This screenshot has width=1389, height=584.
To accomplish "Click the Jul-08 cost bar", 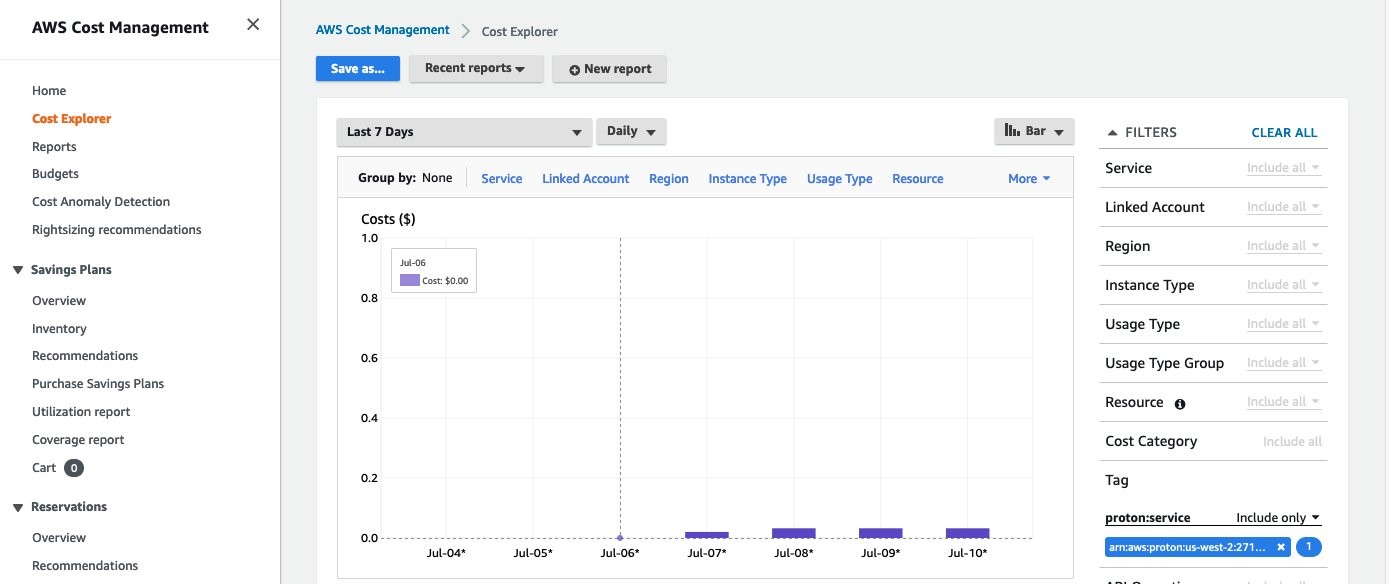I will point(794,533).
